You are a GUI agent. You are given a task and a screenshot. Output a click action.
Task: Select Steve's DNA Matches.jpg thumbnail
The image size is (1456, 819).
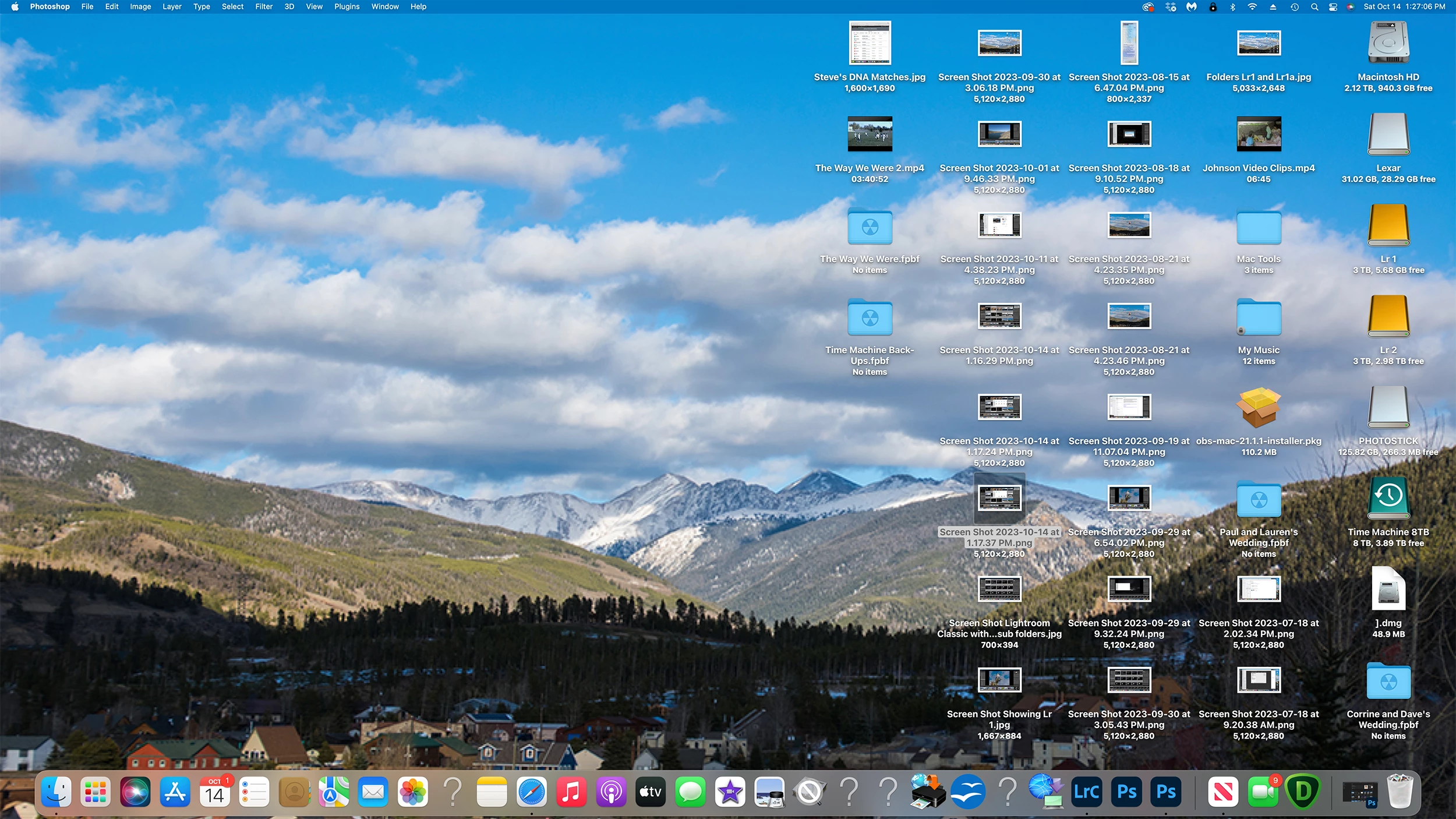tap(870, 43)
